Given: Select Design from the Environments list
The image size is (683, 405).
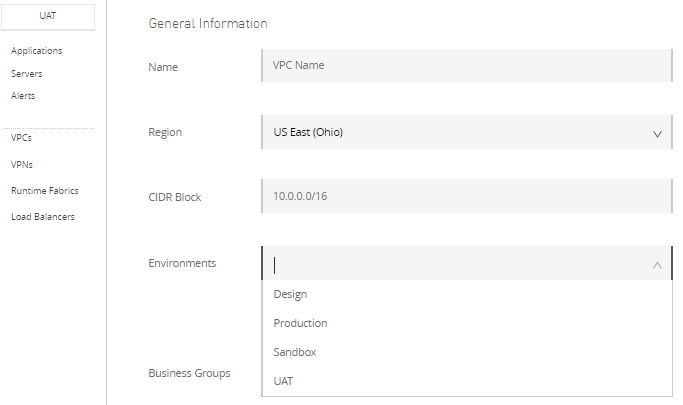Looking at the screenshot, I should (290, 294).
